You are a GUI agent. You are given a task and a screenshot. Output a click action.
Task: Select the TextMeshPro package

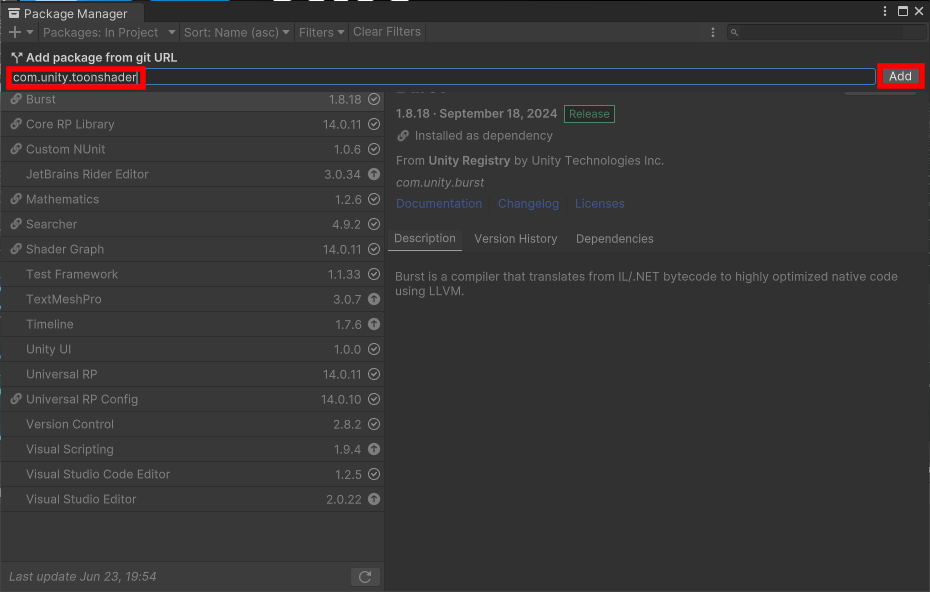click(x=192, y=299)
